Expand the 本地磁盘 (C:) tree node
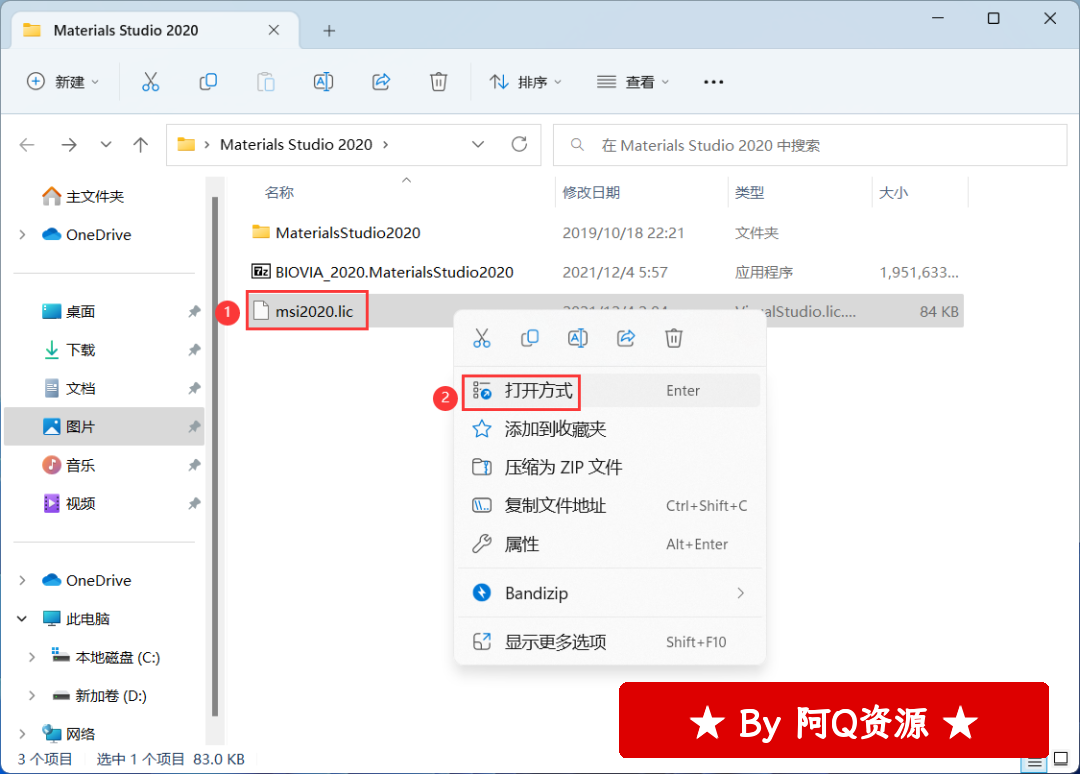The width and height of the screenshot is (1080, 774). tap(31, 657)
